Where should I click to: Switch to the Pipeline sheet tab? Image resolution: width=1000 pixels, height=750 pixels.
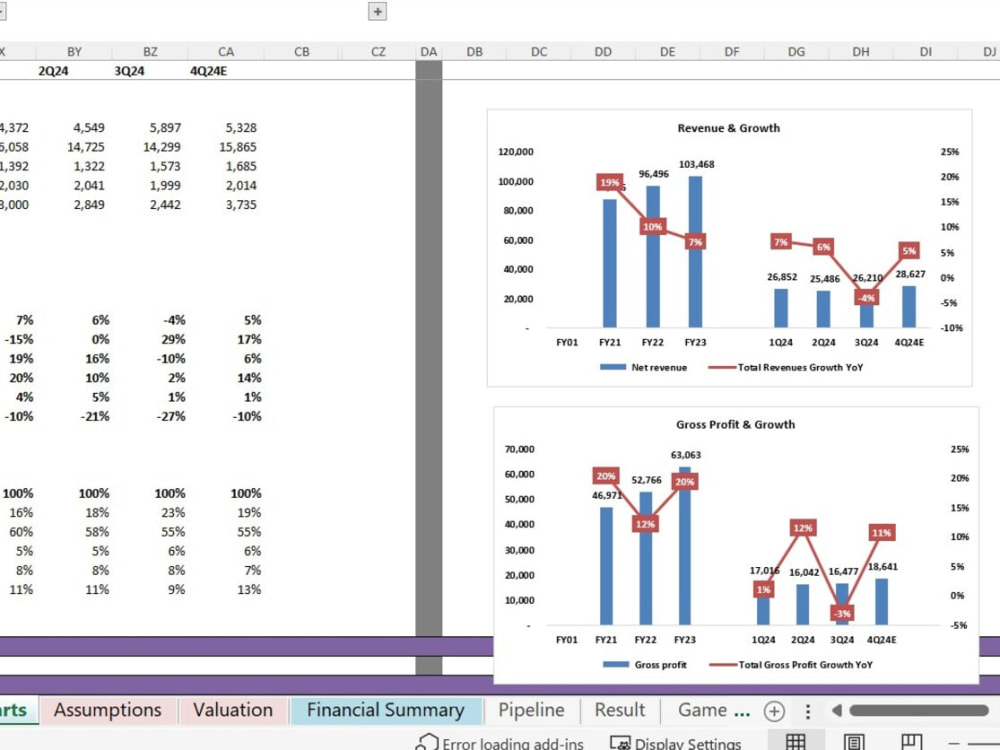(531, 710)
